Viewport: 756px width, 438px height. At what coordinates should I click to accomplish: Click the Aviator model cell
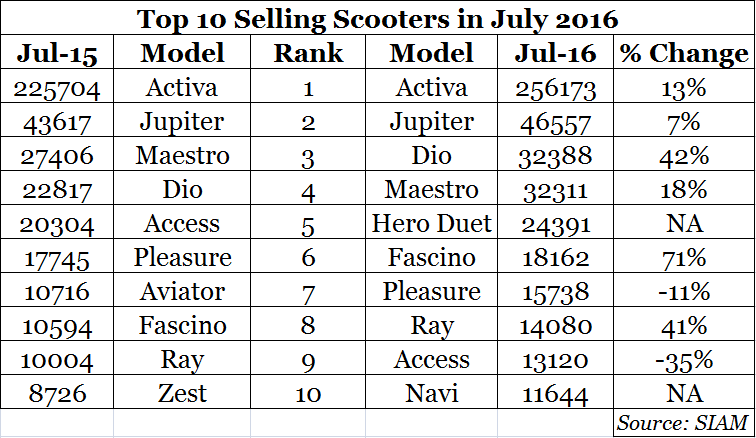[183, 292]
